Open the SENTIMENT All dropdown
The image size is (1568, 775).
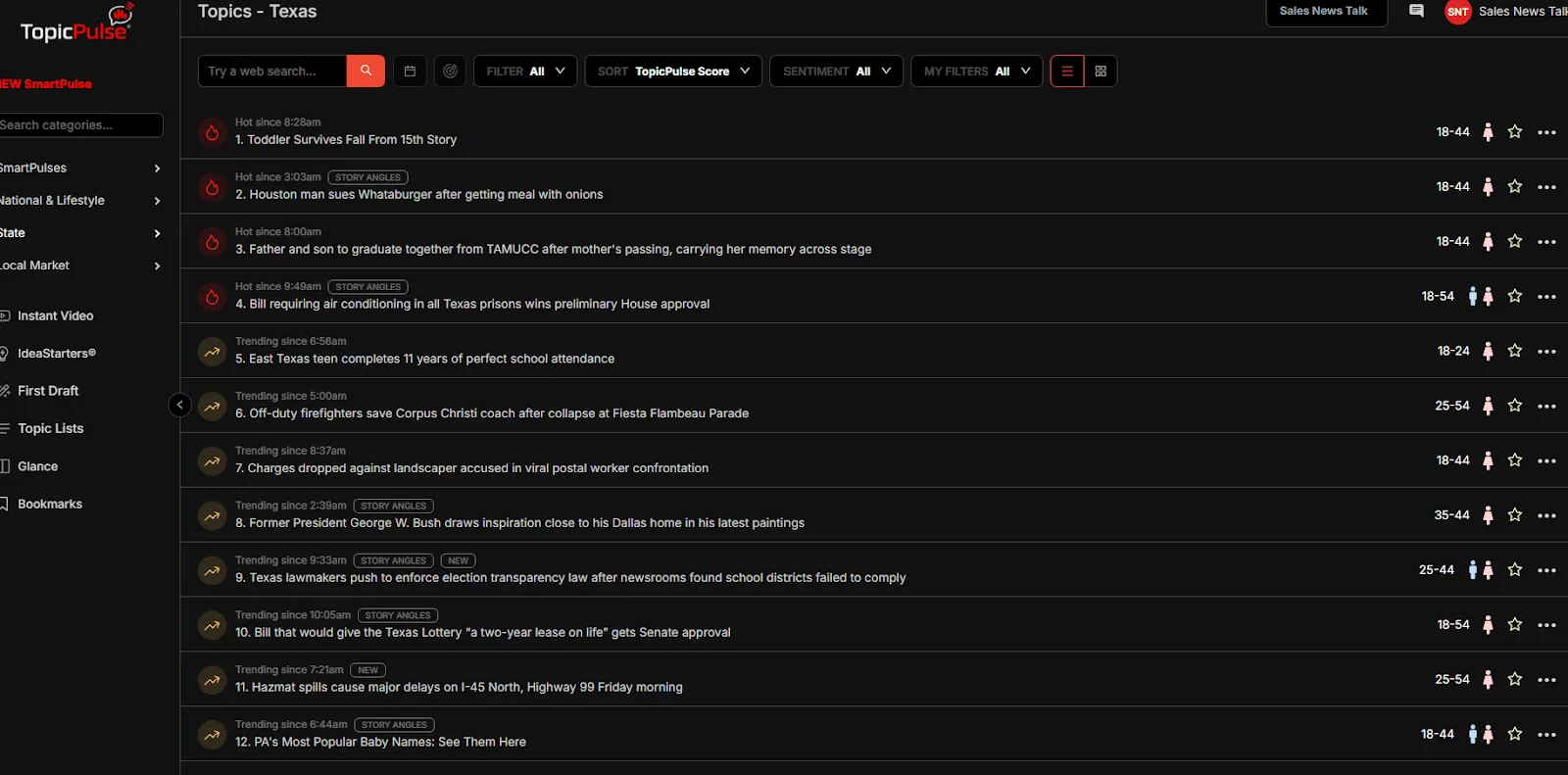point(836,71)
